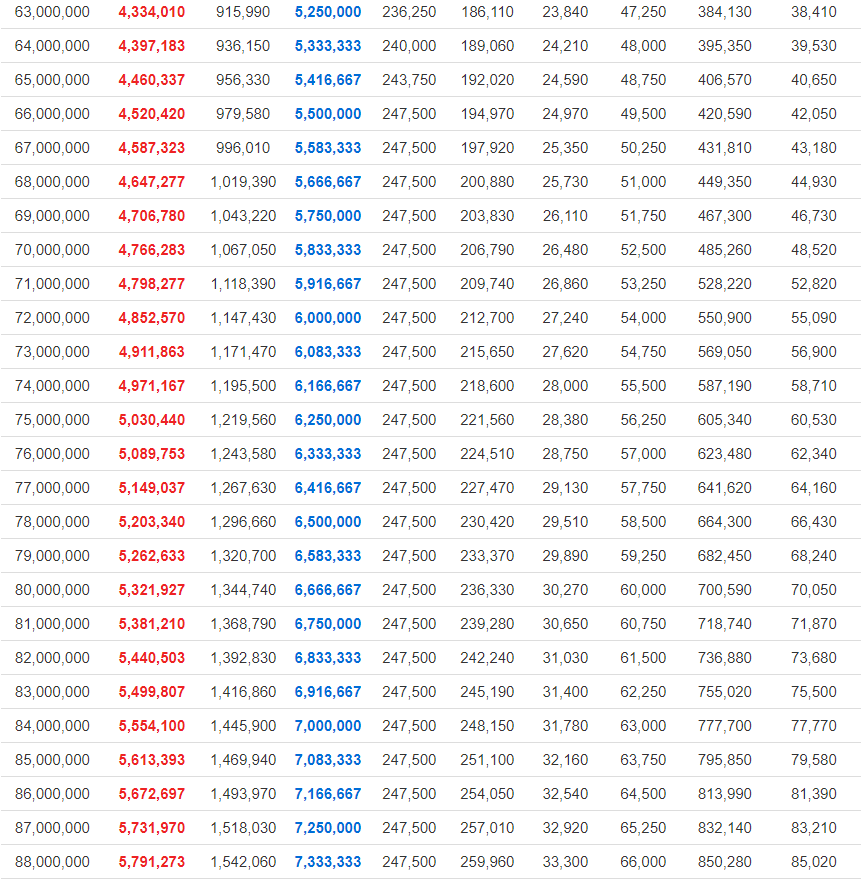This screenshot has width=864, height=882.
Task: Click the blue value 6,250,000
Action: [328, 420]
